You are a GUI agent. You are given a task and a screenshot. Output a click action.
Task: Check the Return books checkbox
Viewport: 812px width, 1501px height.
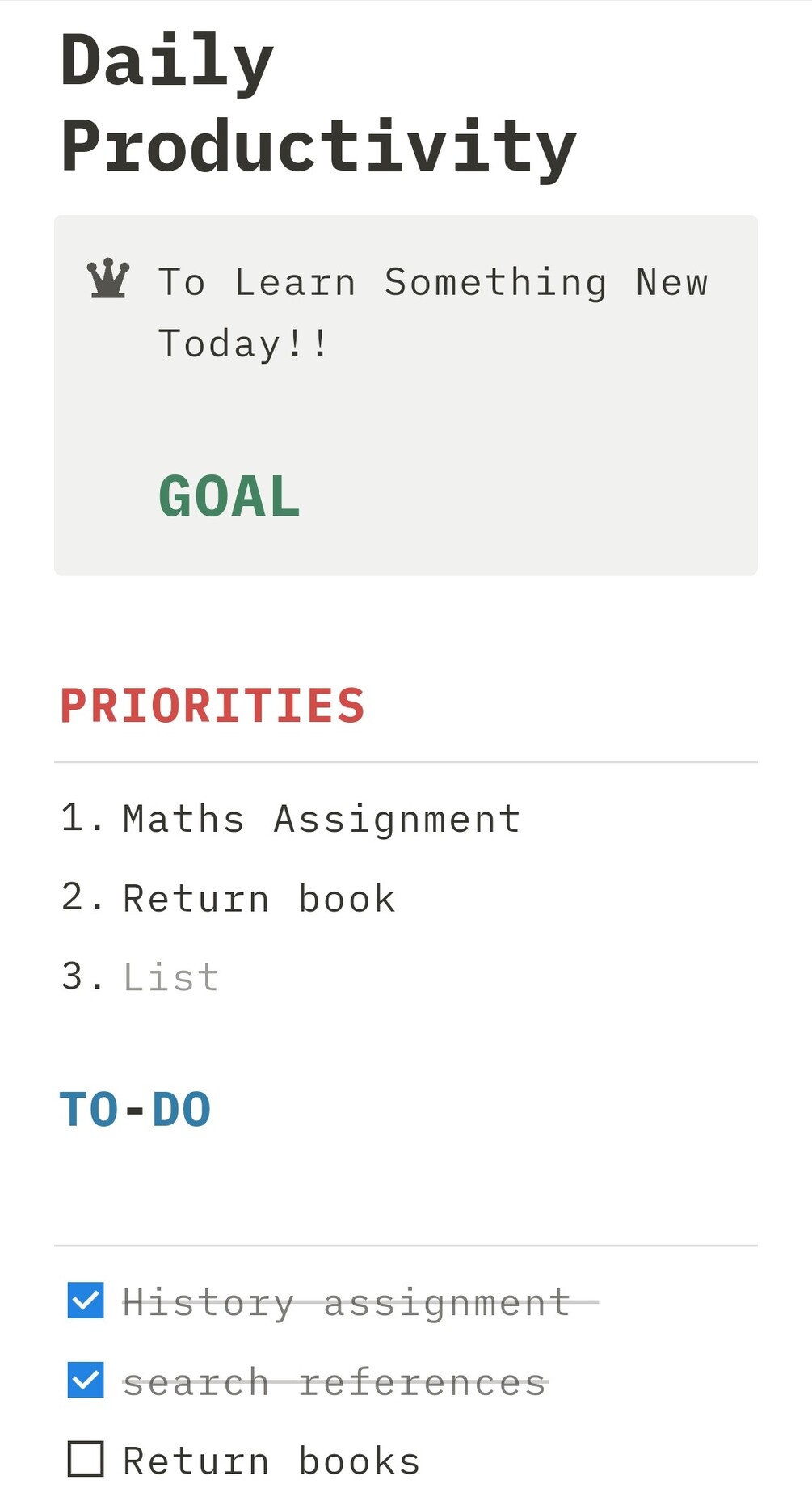86,1459
